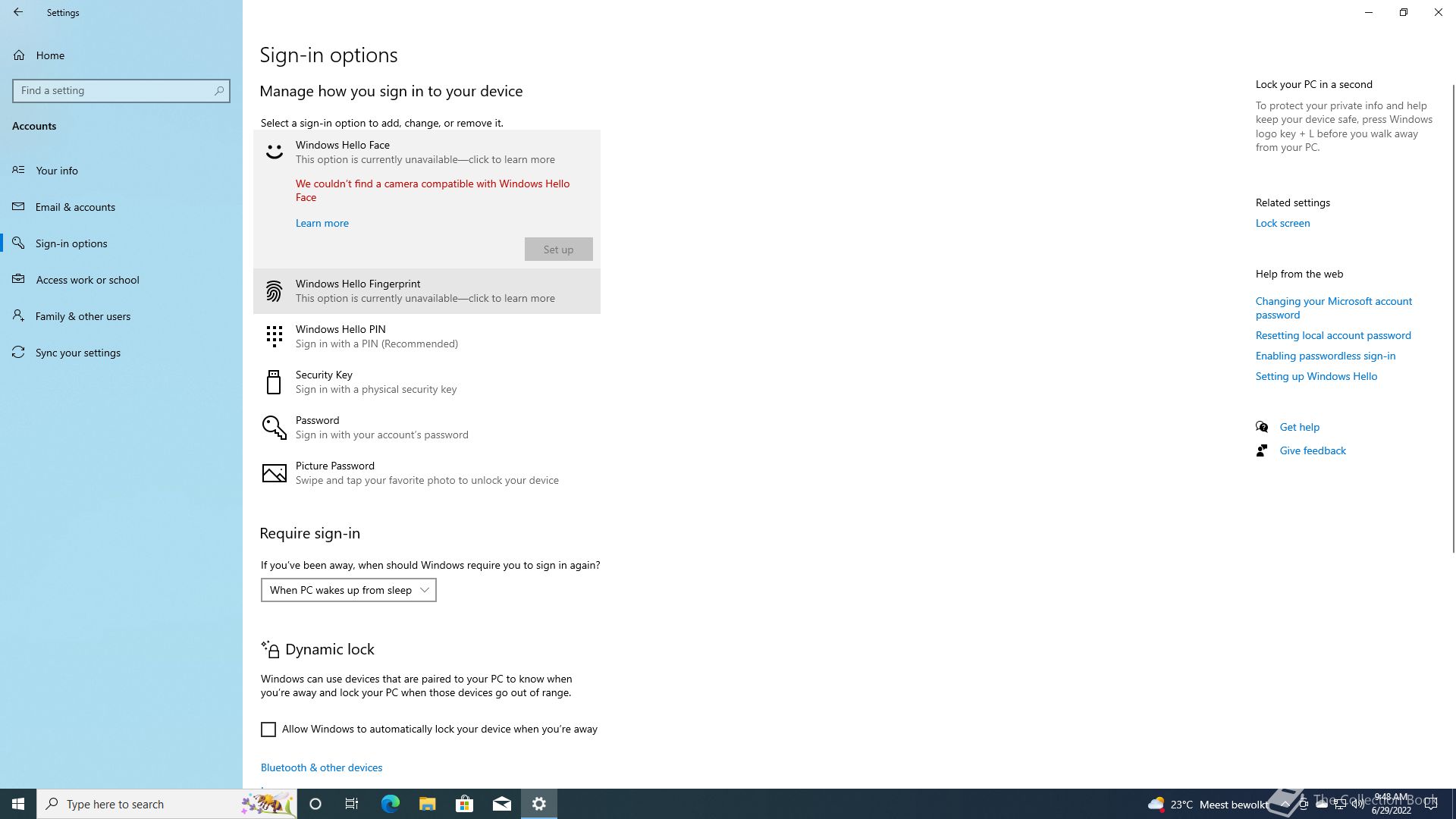Enable automatic lock when you're away checkbox
1456x819 pixels.
[x=268, y=730]
